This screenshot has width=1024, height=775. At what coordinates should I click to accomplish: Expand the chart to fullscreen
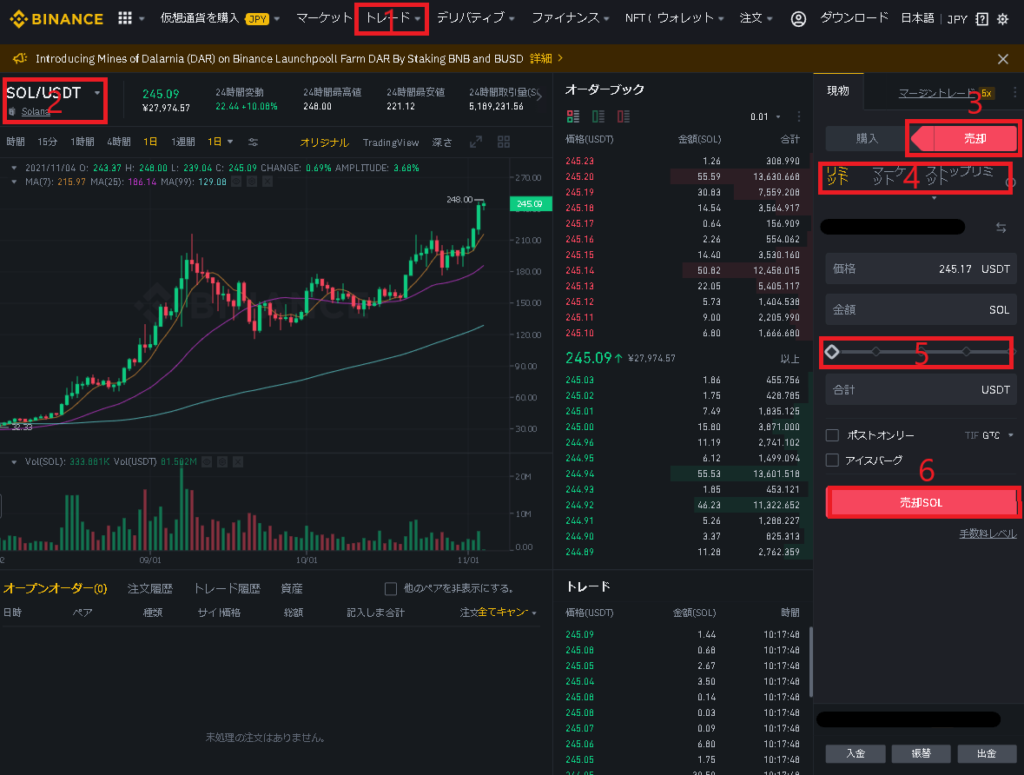476,142
